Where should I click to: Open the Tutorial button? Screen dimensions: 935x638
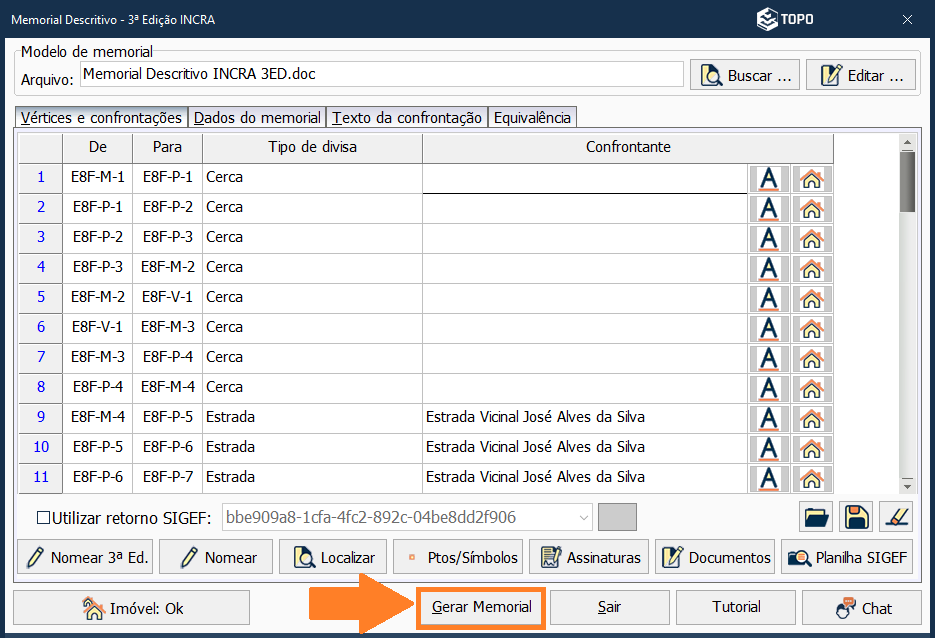point(736,608)
